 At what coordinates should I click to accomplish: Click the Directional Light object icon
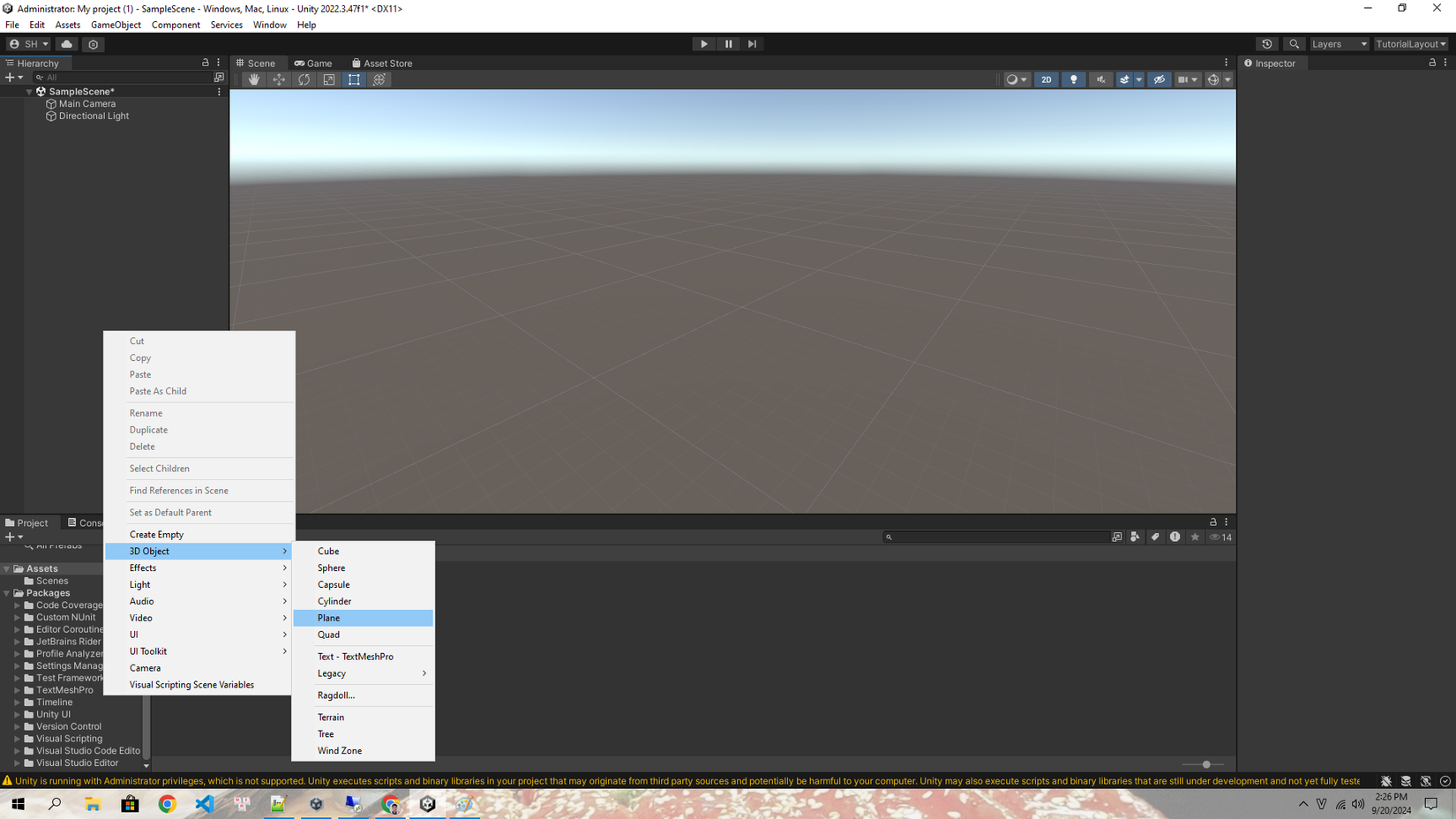point(51,116)
